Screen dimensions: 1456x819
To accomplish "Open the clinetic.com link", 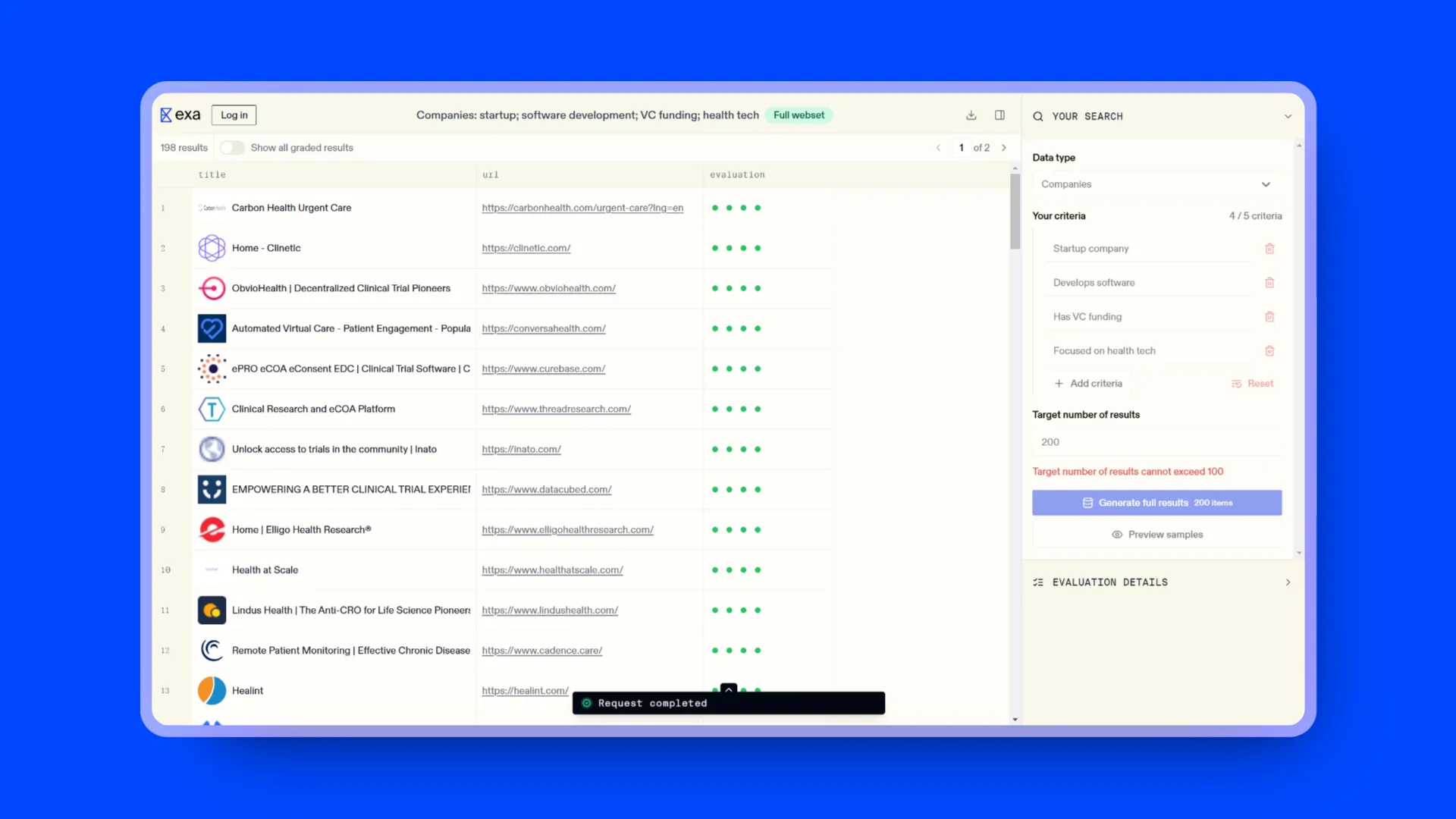I will point(526,248).
